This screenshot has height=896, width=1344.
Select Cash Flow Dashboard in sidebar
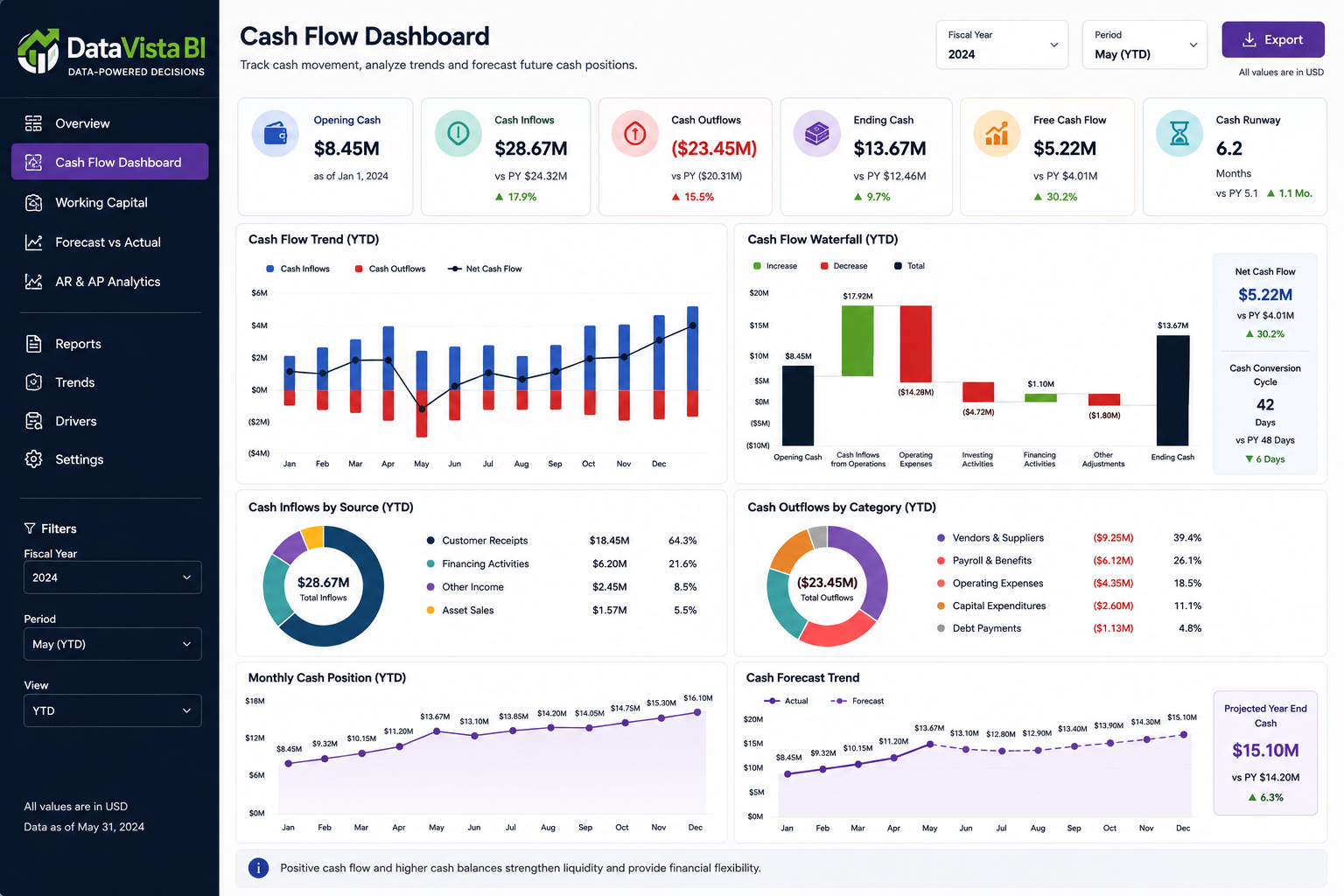tap(109, 162)
